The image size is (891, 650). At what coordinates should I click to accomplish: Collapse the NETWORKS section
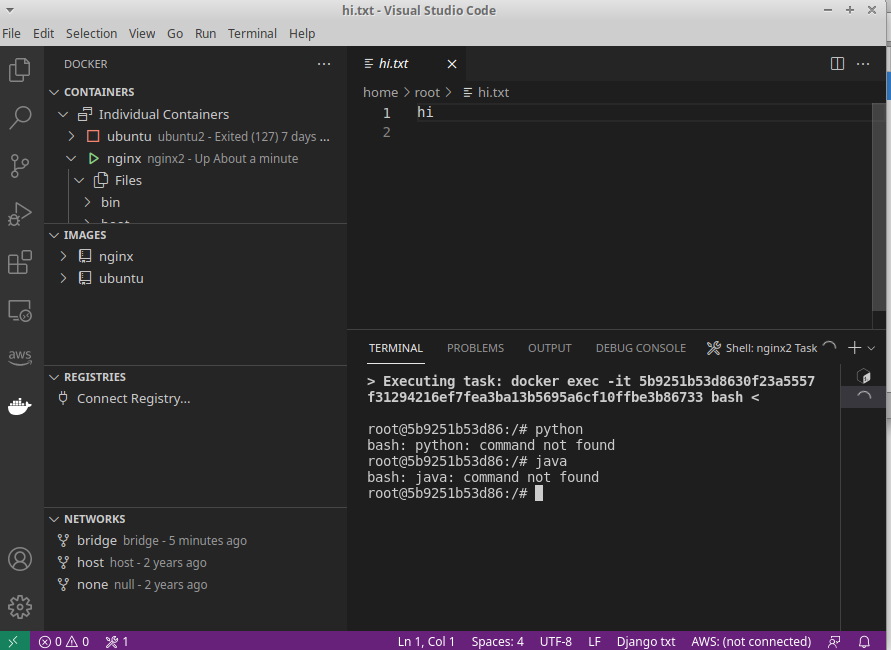[54, 519]
